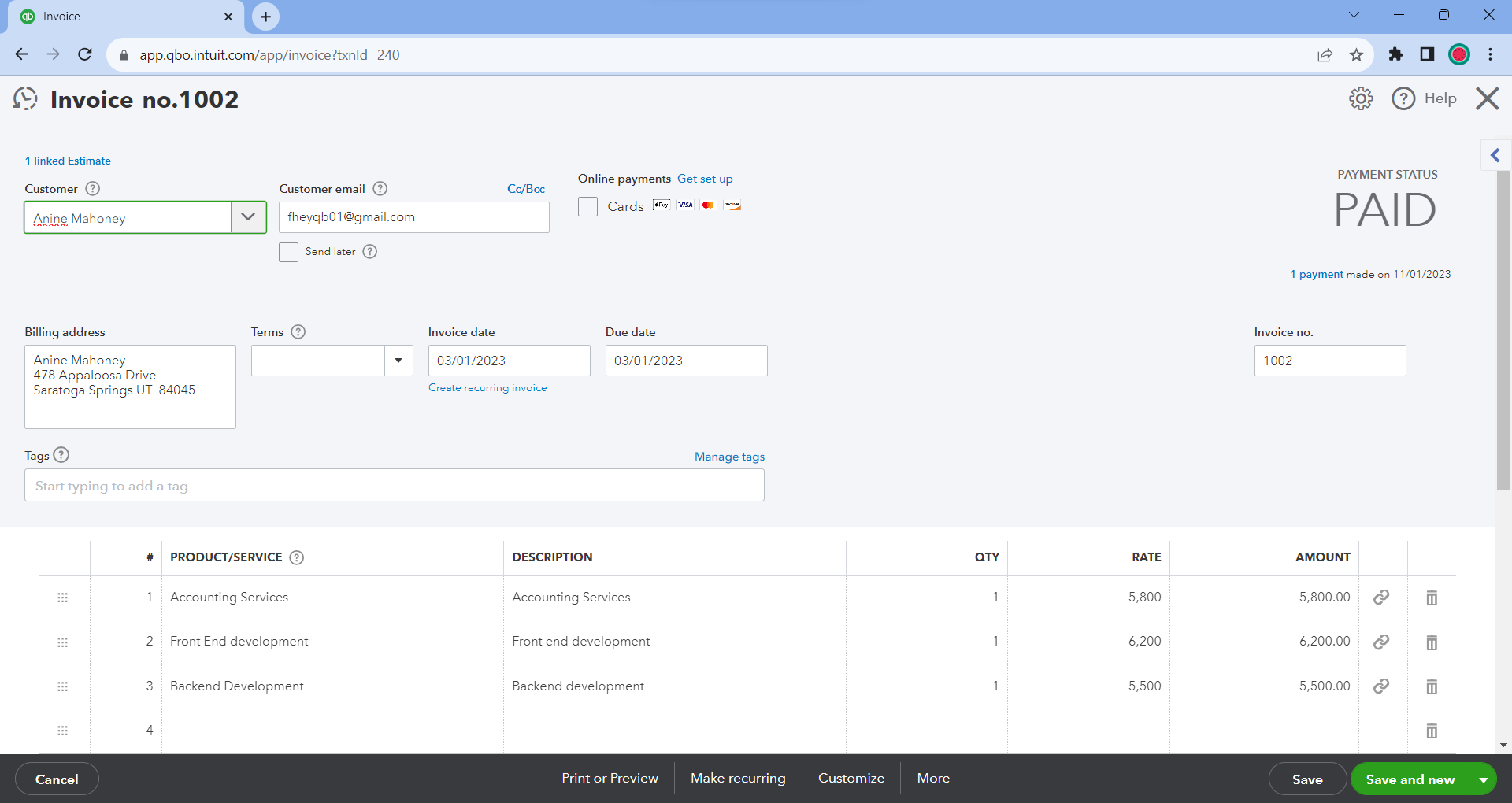This screenshot has height=803, width=1512.
Task: Click the Product/Service help tooltip icon
Action: (296, 557)
